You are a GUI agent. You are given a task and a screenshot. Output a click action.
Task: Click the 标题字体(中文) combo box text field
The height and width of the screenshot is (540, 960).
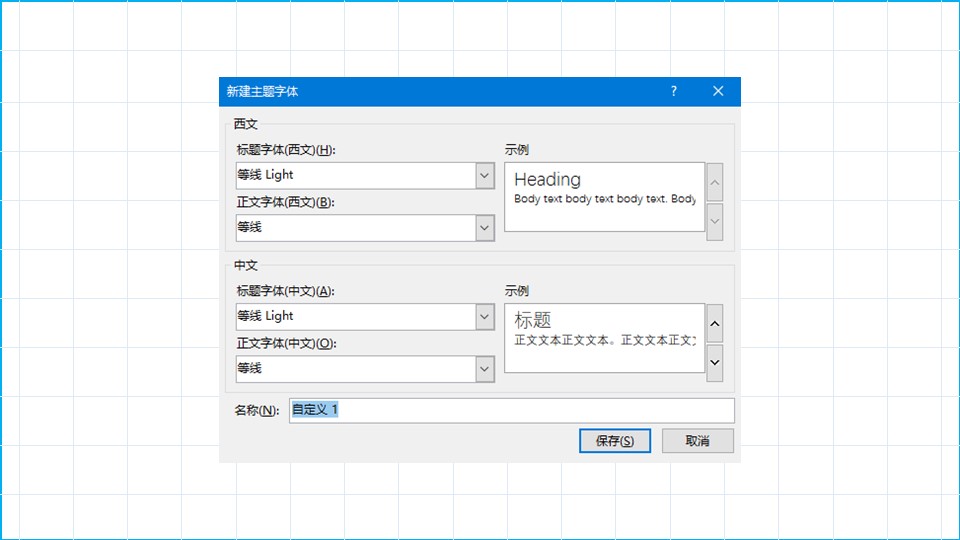pyautogui.click(x=356, y=317)
